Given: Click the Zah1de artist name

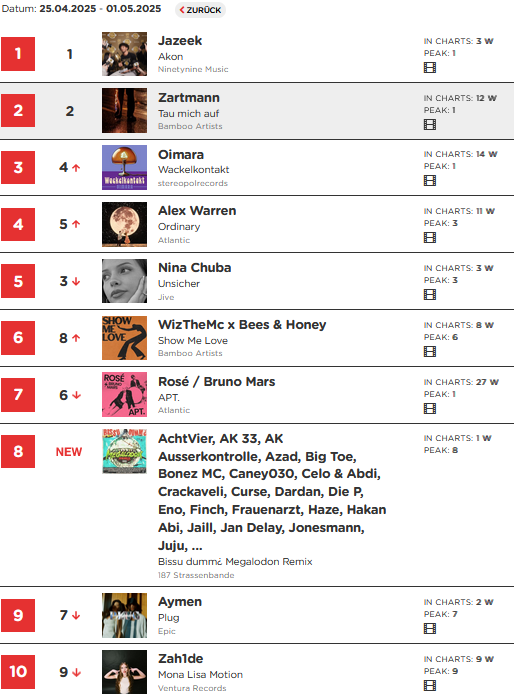Looking at the screenshot, I should (181, 658).
